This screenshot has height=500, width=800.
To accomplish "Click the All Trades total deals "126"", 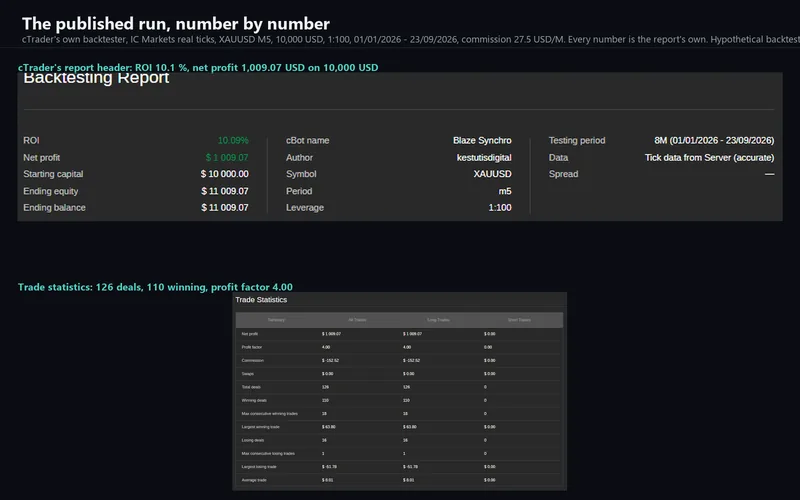I will (325, 387).
